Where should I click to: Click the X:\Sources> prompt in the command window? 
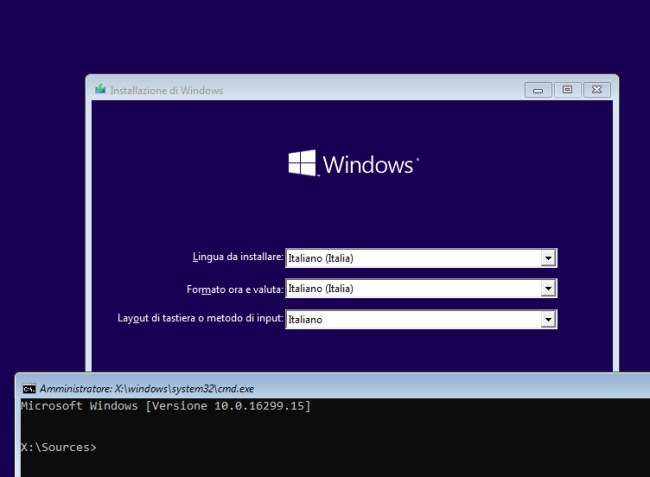click(x=58, y=448)
